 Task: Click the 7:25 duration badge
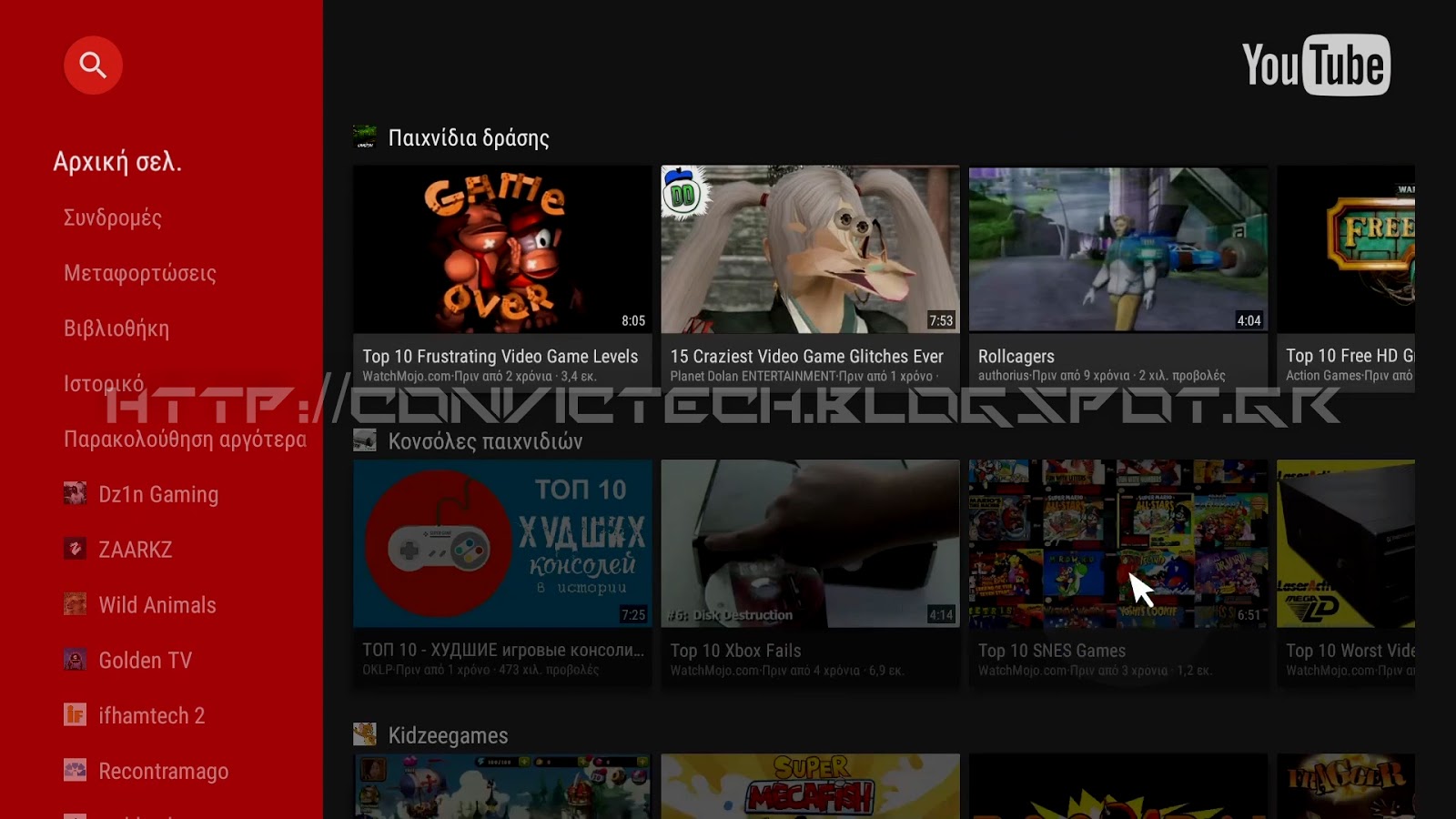[633, 615]
